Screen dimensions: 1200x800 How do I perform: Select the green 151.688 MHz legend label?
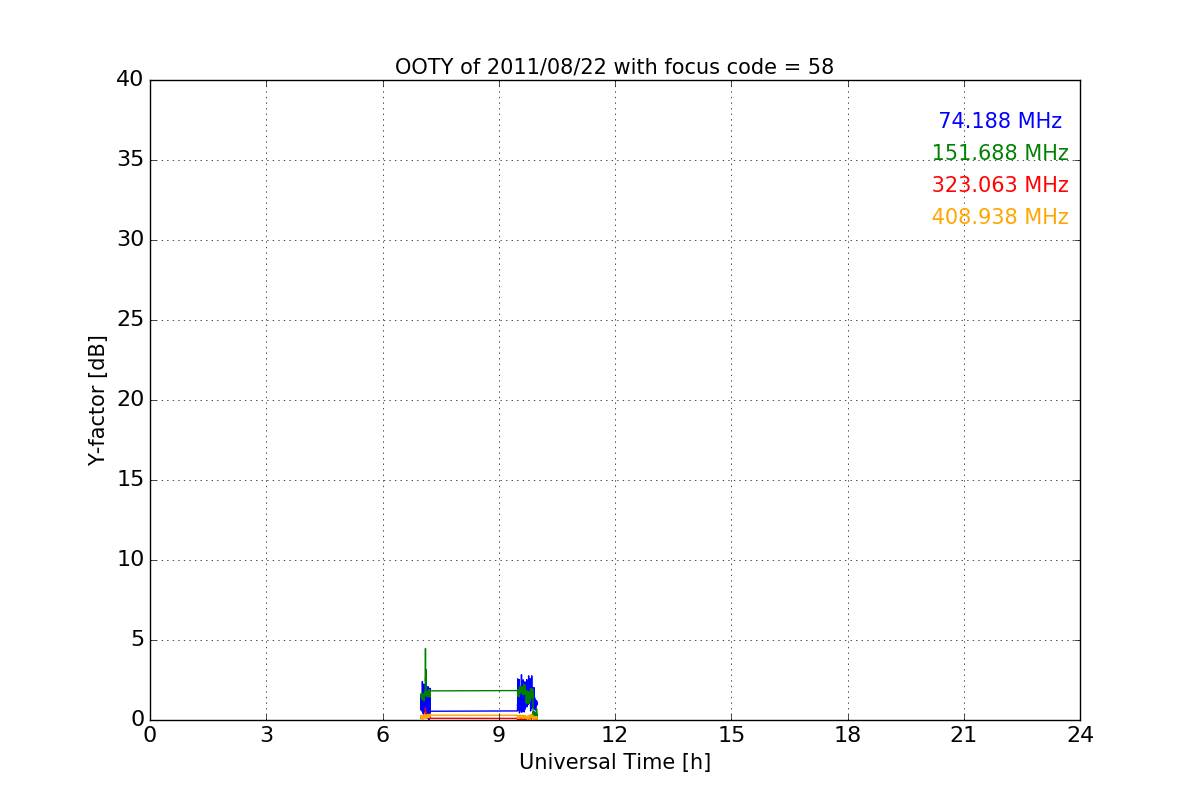point(1000,153)
